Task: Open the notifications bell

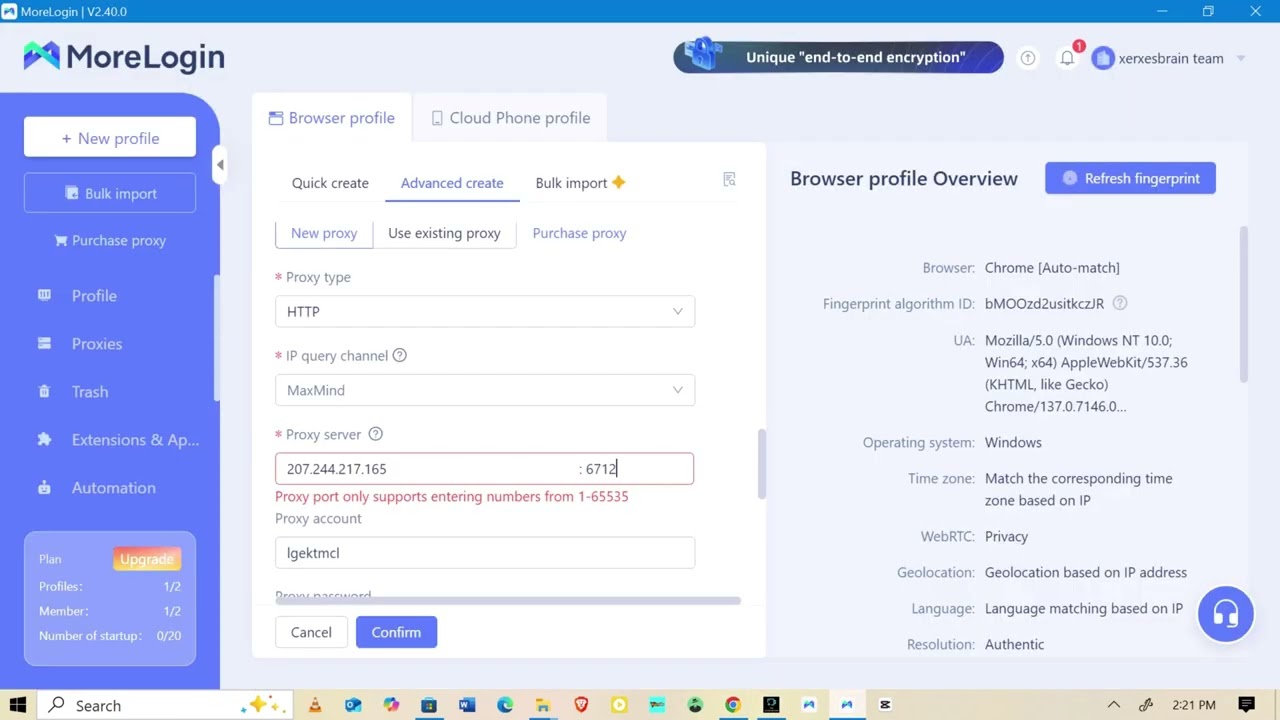Action: click(x=1067, y=58)
